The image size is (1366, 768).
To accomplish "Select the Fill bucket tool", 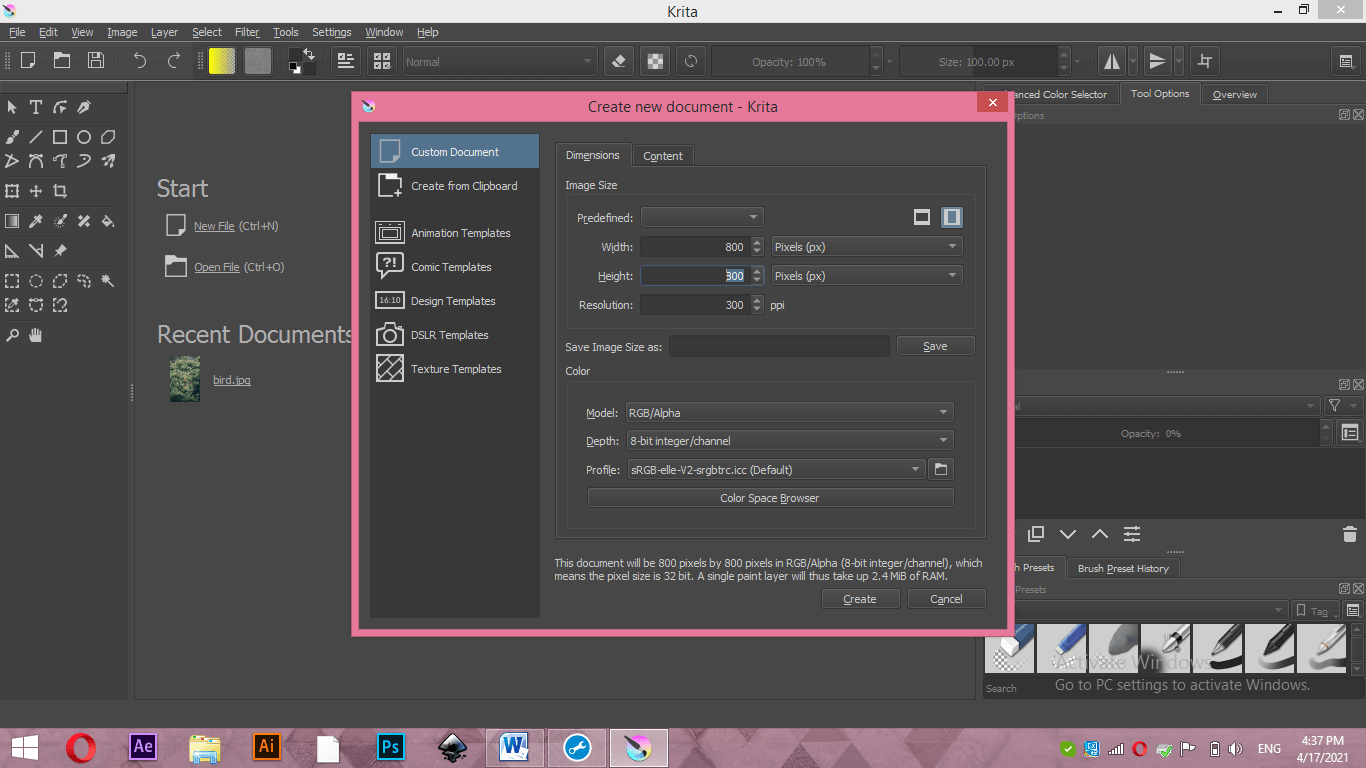I will click(x=108, y=221).
